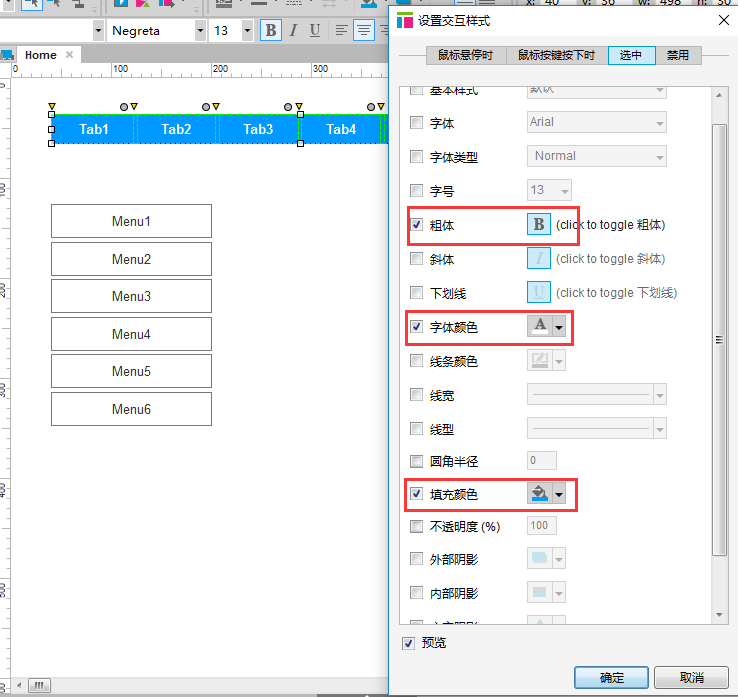Select the Menu6 box on canvas

click(131, 409)
